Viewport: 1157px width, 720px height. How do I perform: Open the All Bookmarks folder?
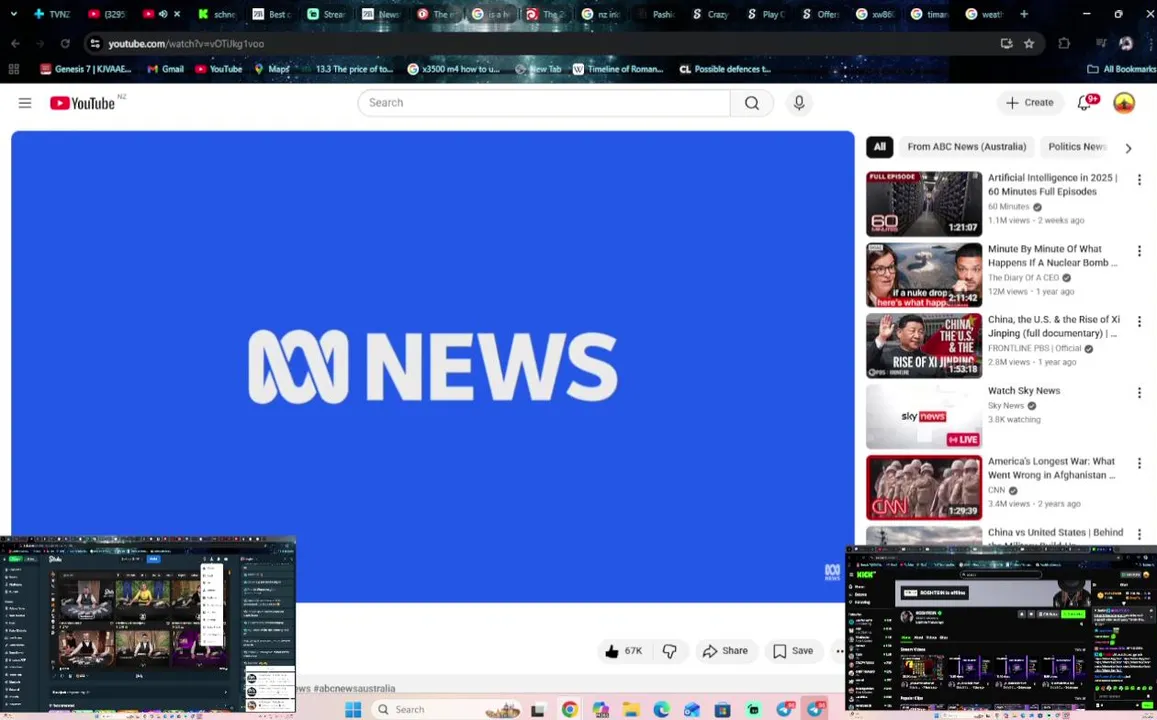[1122, 69]
